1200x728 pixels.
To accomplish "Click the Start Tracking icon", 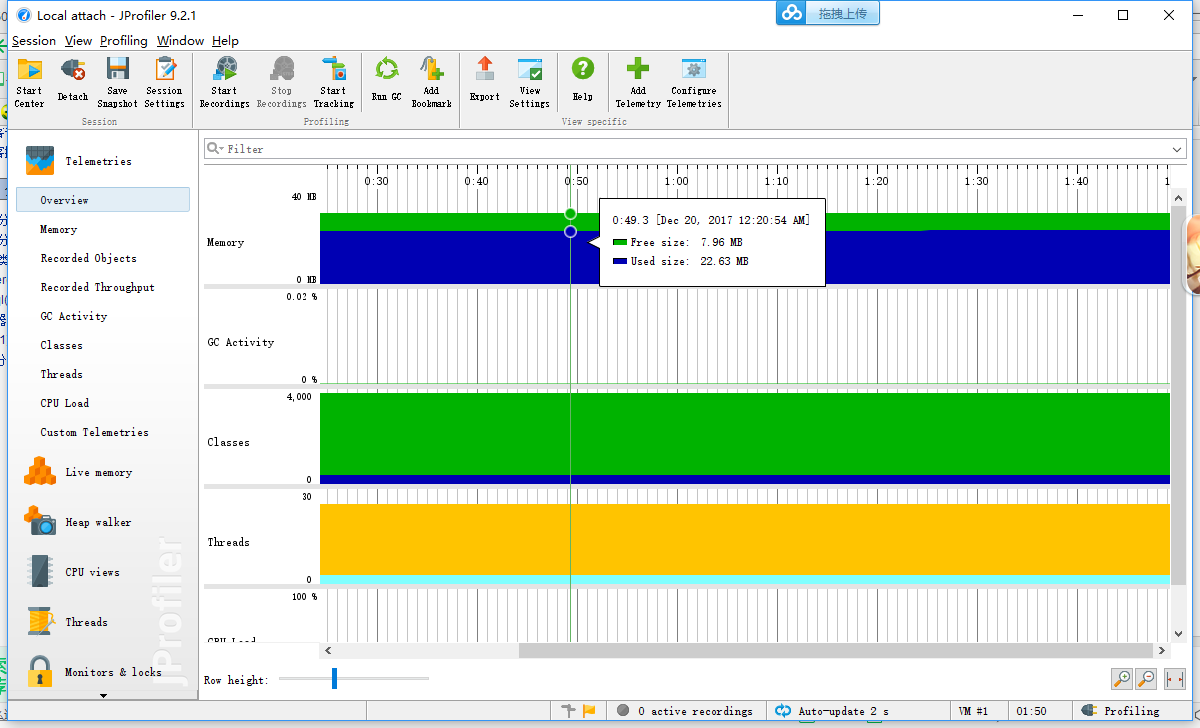I will click(x=333, y=82).
